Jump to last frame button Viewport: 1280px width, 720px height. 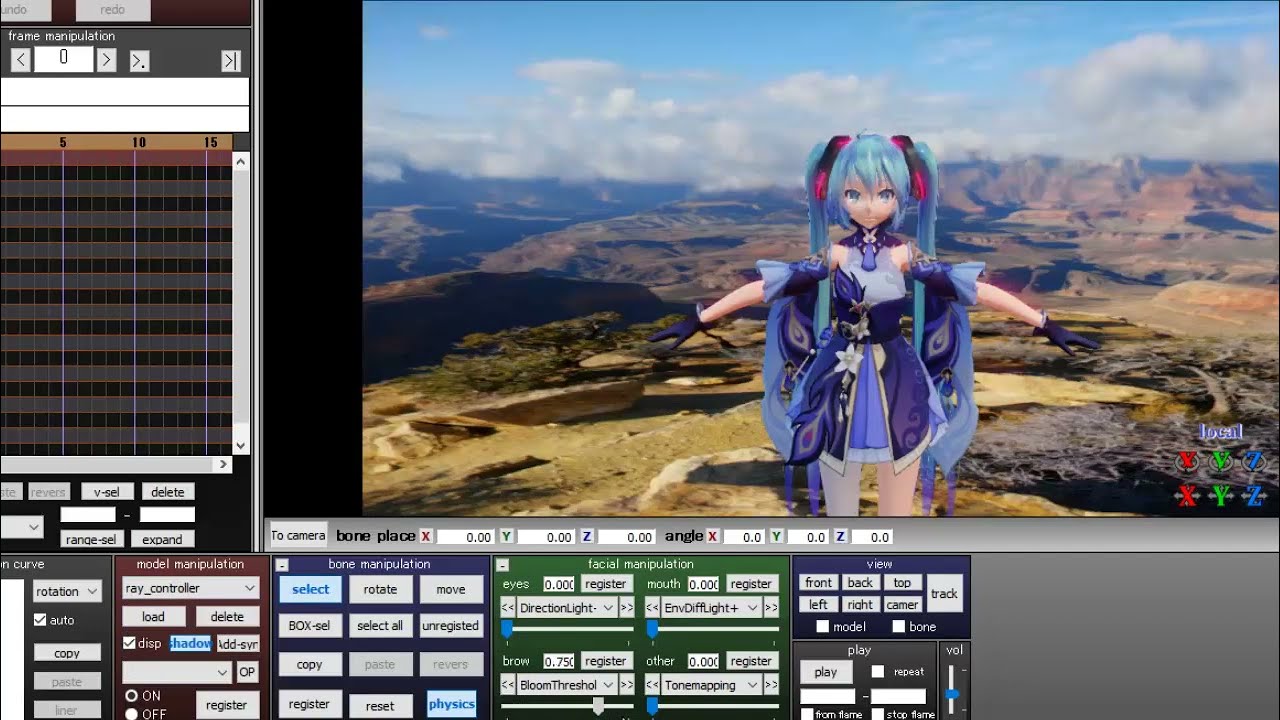[x=231, y=60]
